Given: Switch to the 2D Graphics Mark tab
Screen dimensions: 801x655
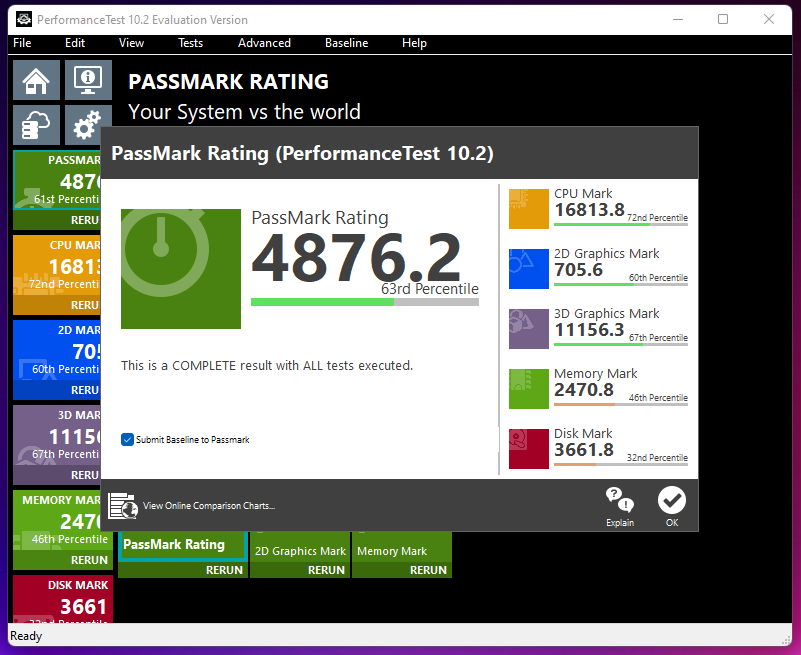Looking at the screenshot, I should tap(299, 550).
